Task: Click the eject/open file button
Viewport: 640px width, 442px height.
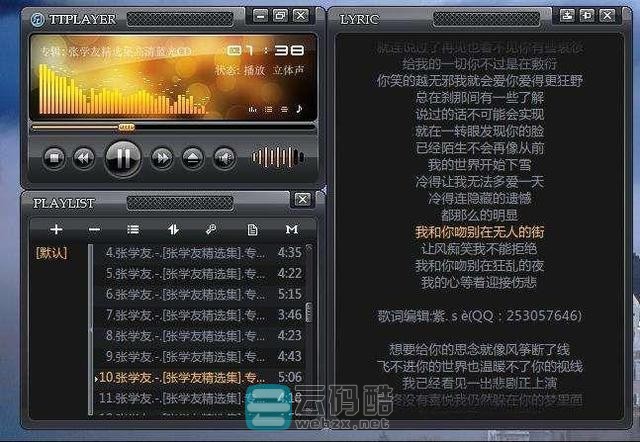Action: (x=193, y=157)
